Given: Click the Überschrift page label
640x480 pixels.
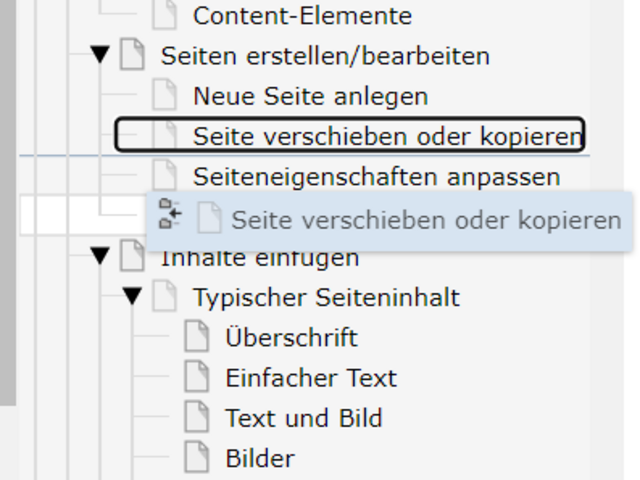Looking at the screenshot, I should pyautogui.click(x=291, y=337).
